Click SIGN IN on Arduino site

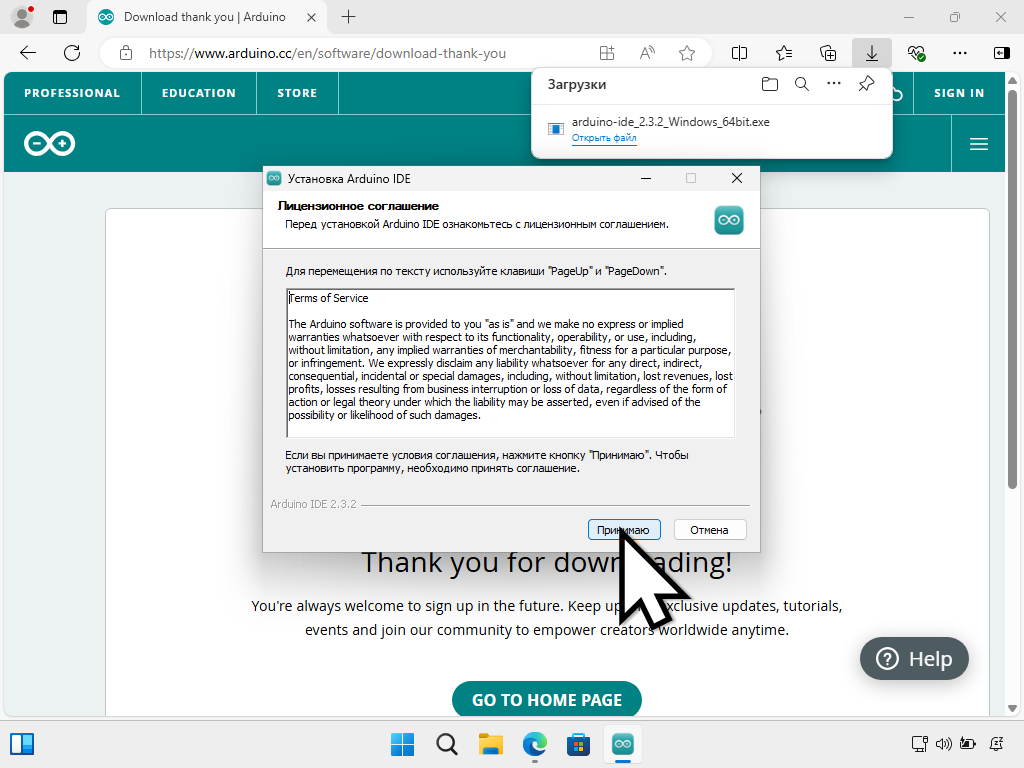coord(959,93)
